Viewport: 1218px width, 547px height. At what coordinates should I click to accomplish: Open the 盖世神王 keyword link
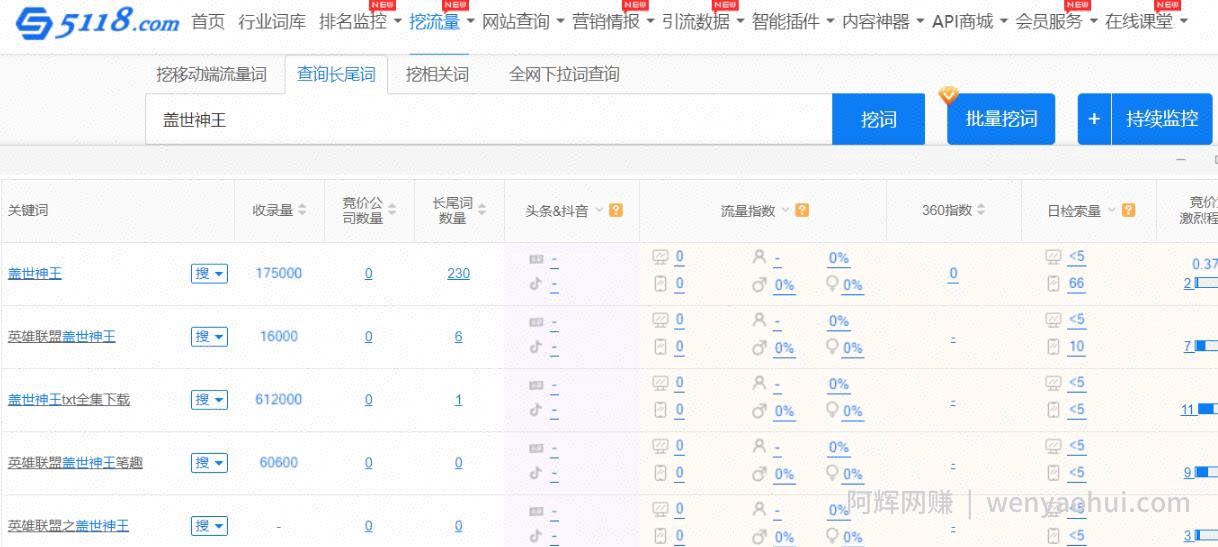[35, 273]
